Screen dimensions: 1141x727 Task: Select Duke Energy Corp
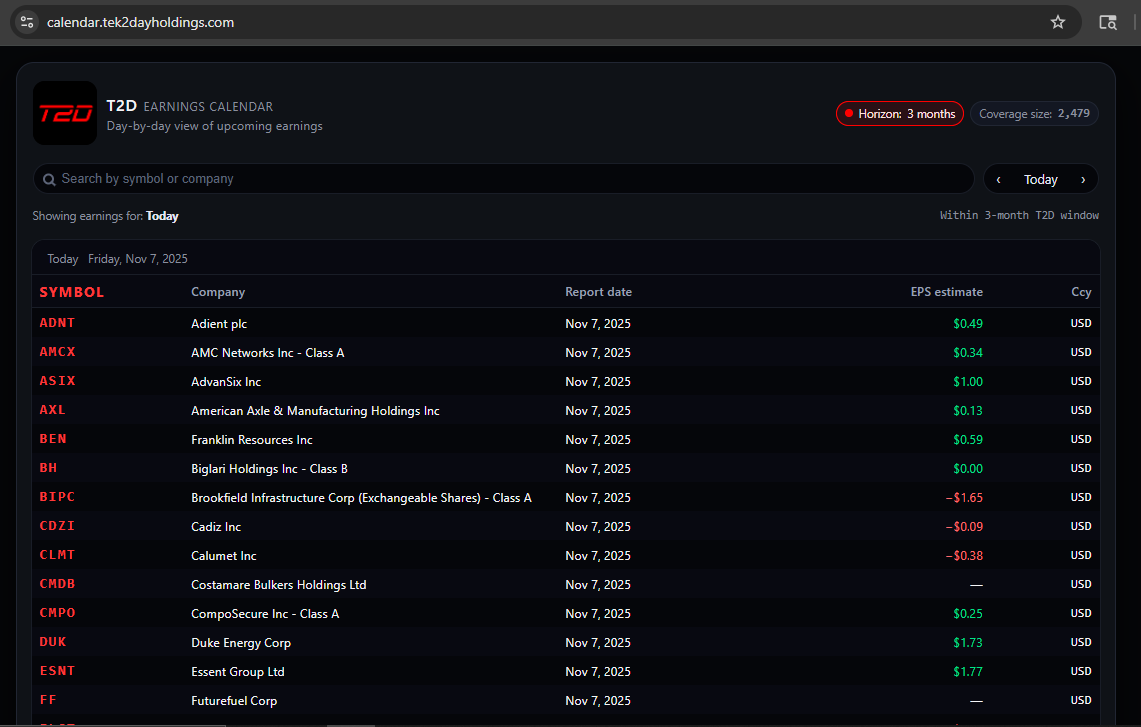tap(241, 643)
